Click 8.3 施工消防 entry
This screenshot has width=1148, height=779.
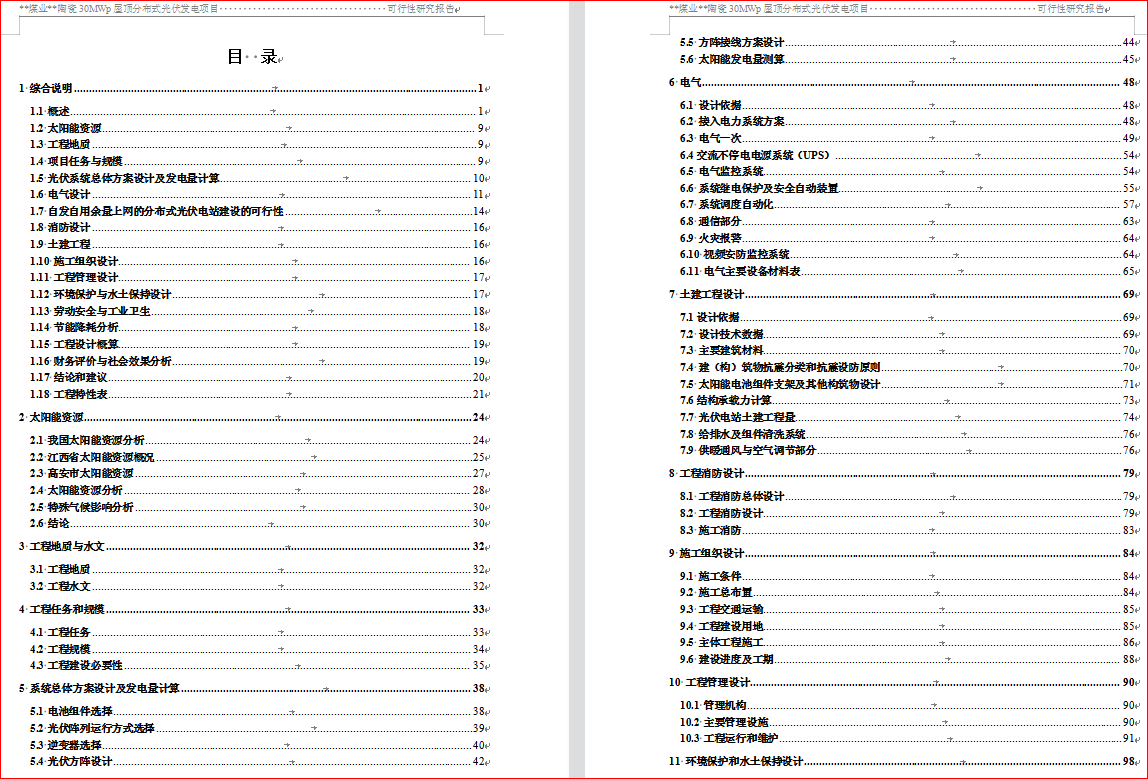coord(719,530)
